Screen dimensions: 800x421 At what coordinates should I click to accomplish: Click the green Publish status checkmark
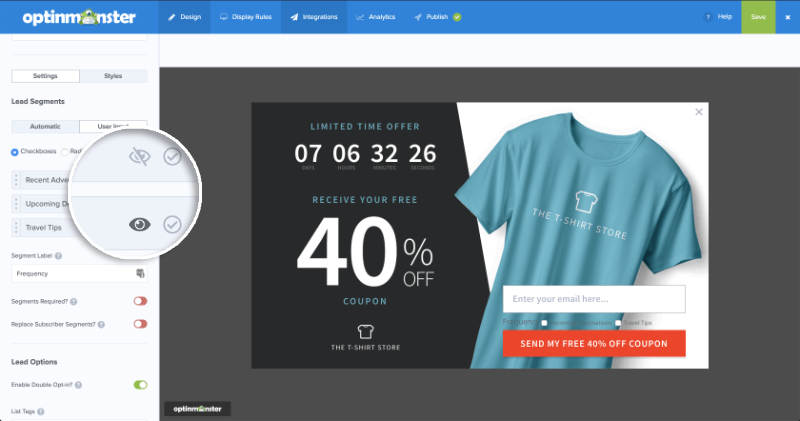[x=457, y=17]
